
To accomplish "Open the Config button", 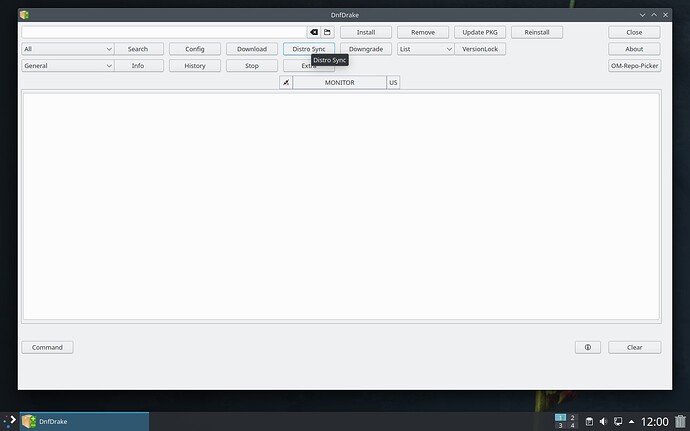I will (195, 49).
